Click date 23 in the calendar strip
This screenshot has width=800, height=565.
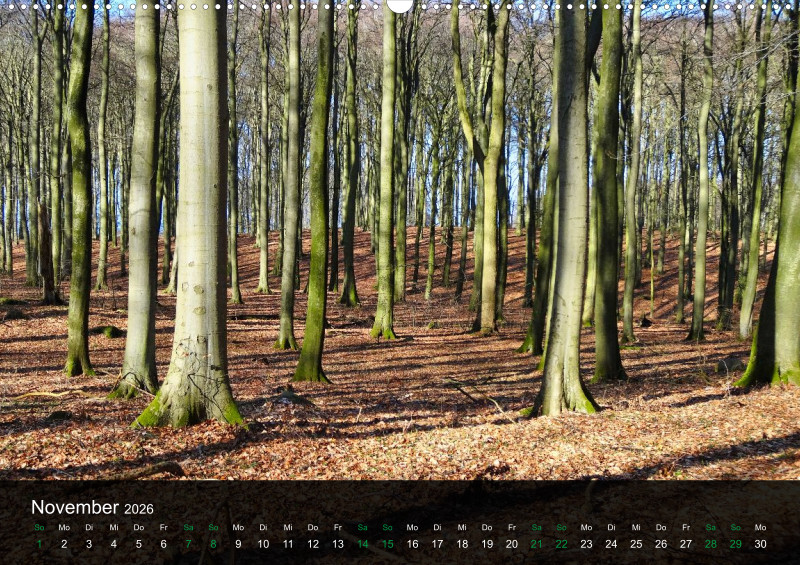586,544
